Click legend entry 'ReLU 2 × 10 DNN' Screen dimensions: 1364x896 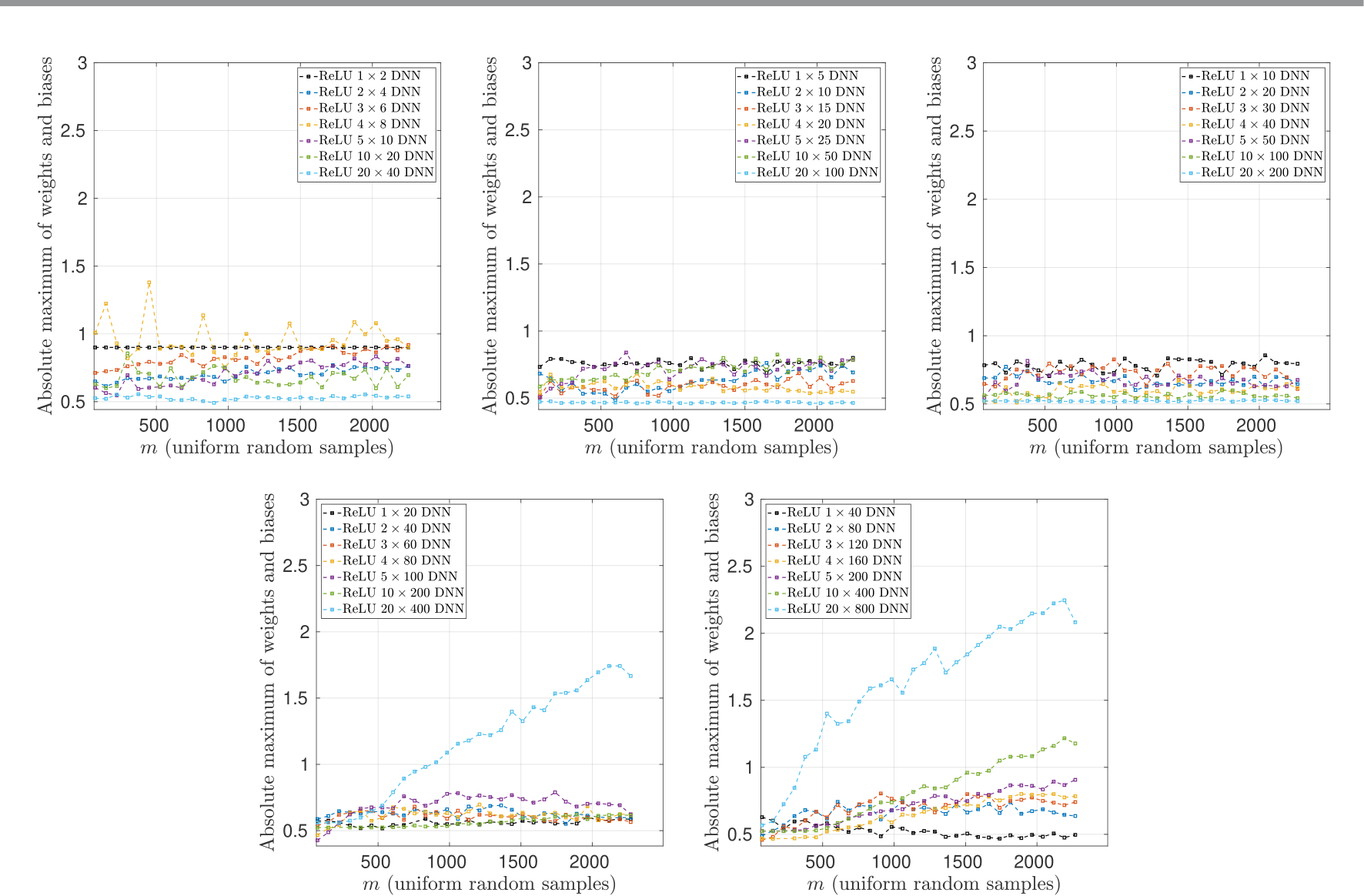point(801,92)
